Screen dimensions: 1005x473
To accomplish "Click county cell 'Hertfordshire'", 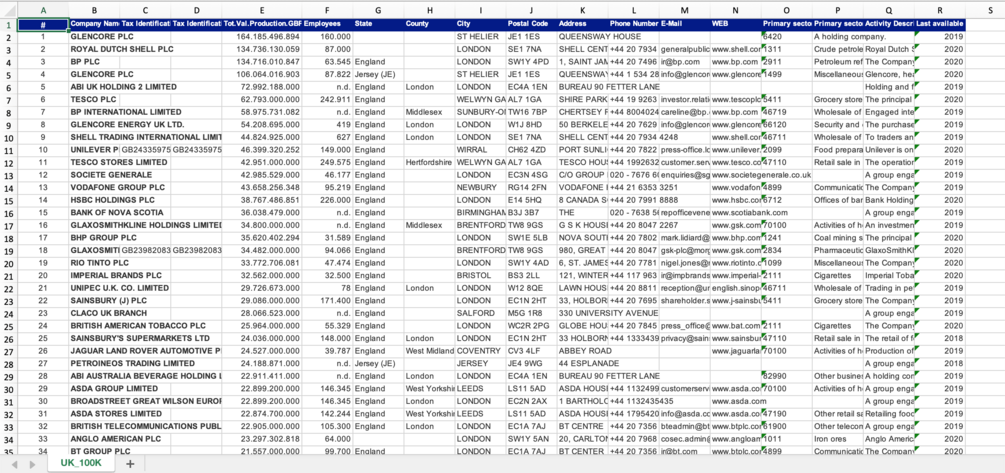I will (x=429, y=162).
